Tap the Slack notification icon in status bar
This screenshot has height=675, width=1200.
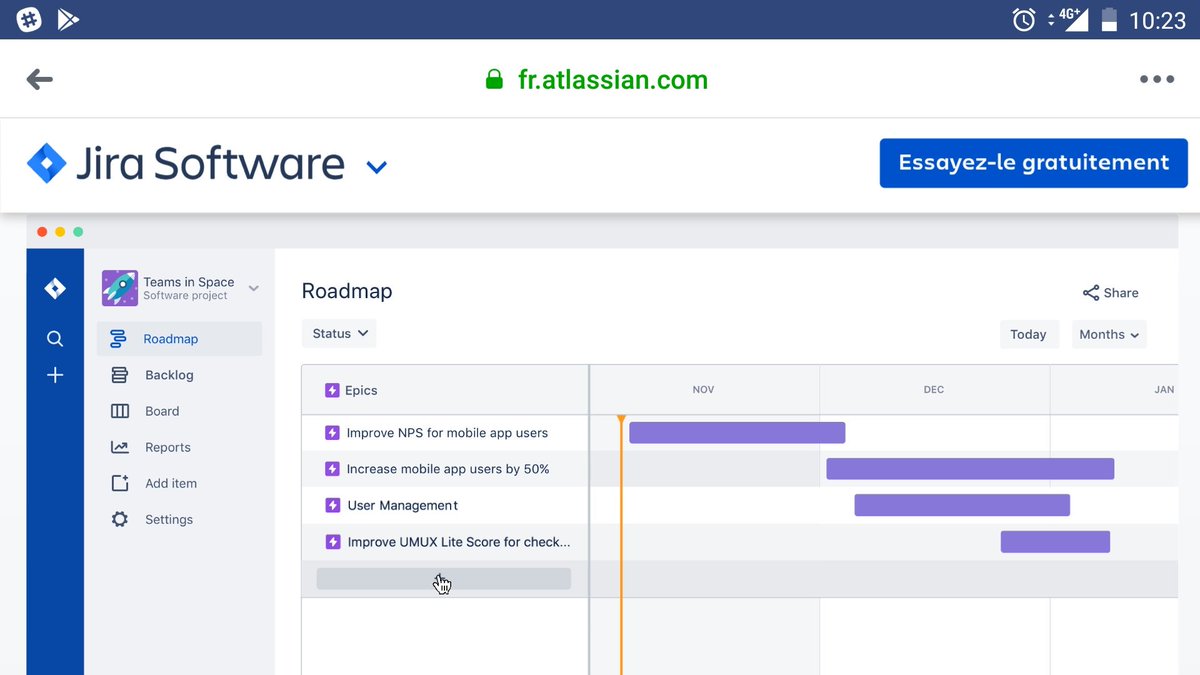tap(29, 19)
